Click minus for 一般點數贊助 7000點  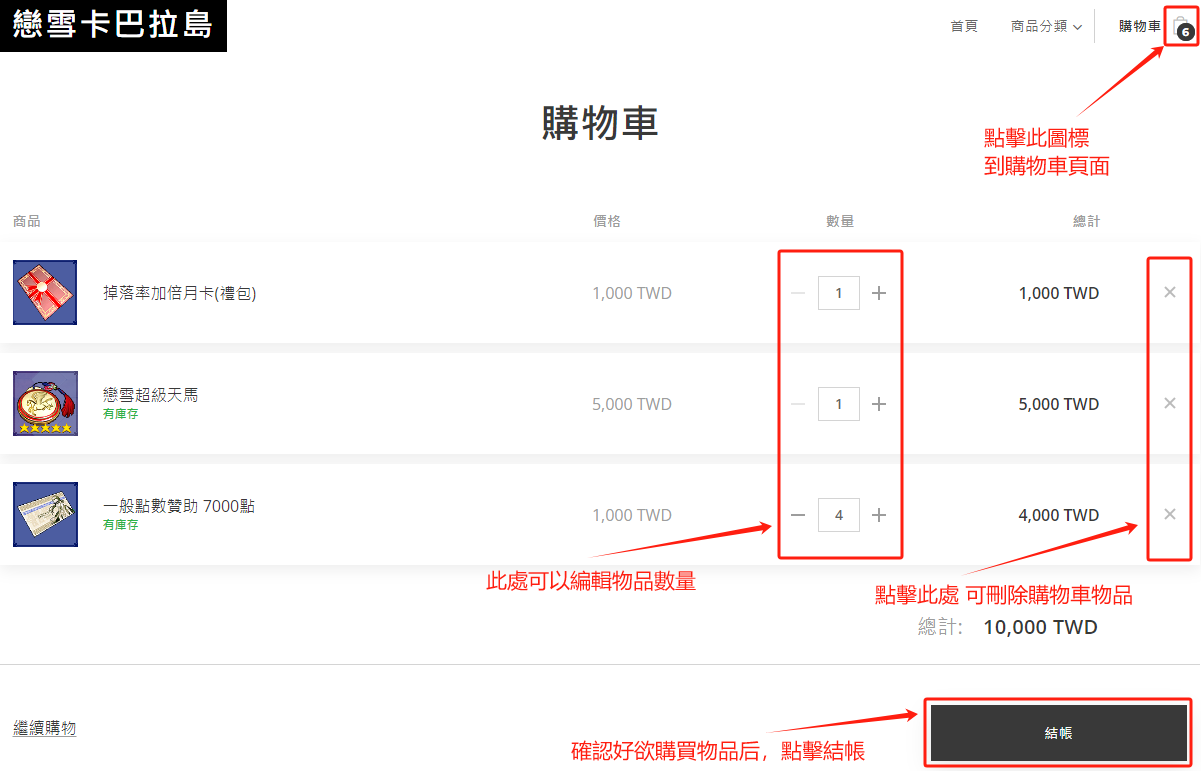point(797,515)
